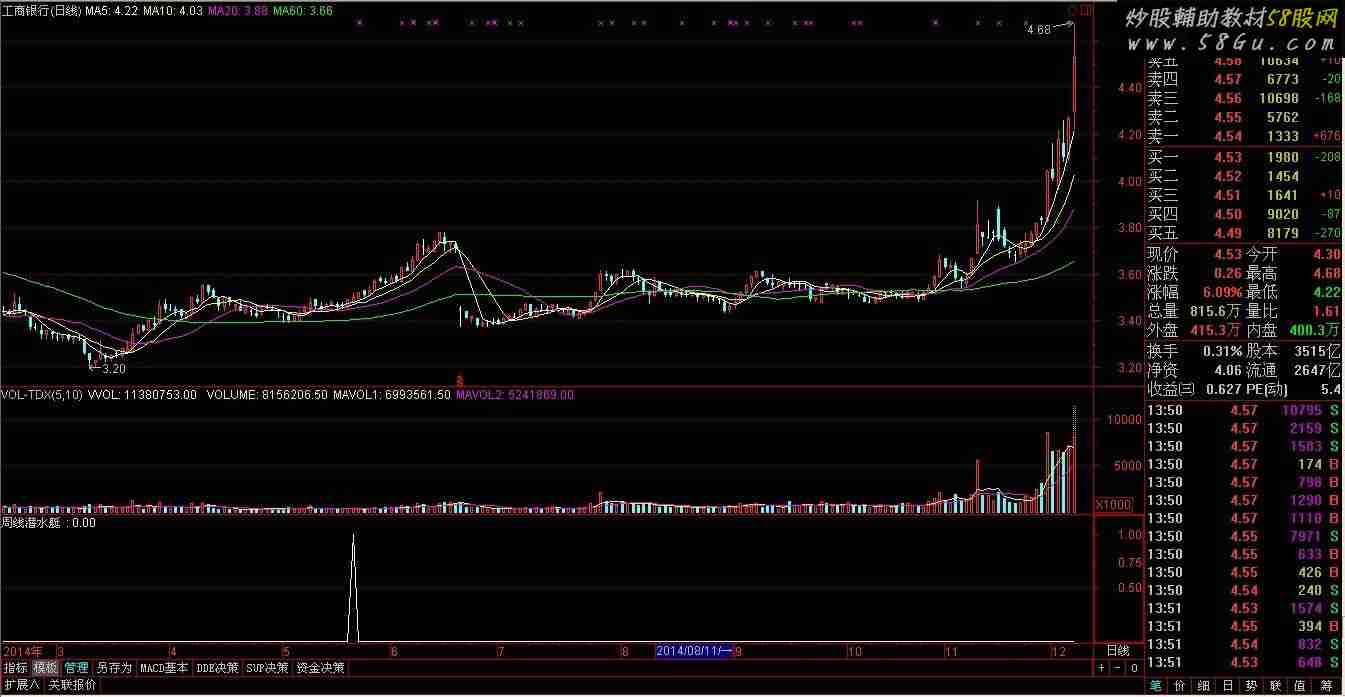Click the 买三 4.51 bid row
This screenshot has height=697, width=1345.
click(x=1243, y=195)
